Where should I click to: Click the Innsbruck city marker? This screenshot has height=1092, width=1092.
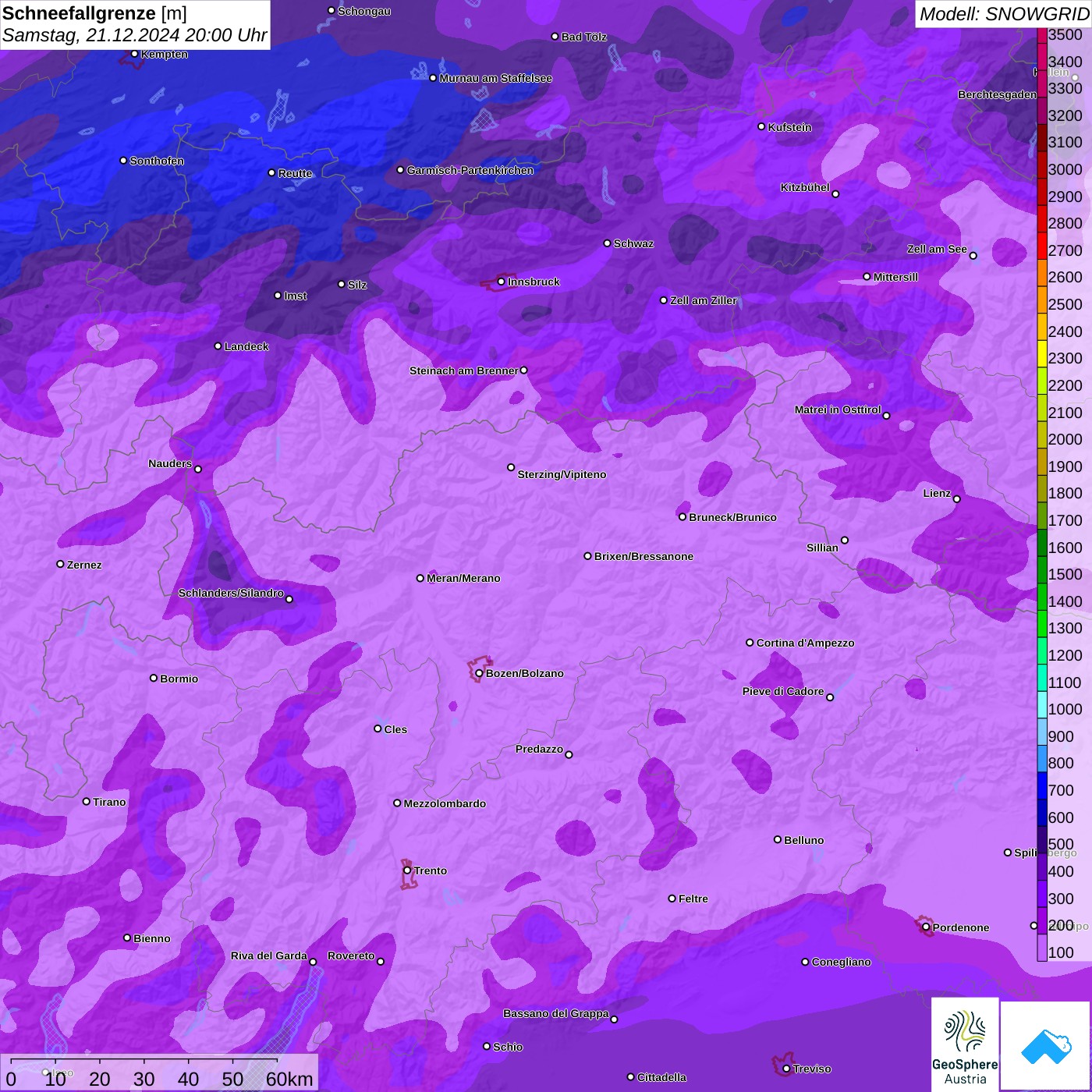(501, 282)
